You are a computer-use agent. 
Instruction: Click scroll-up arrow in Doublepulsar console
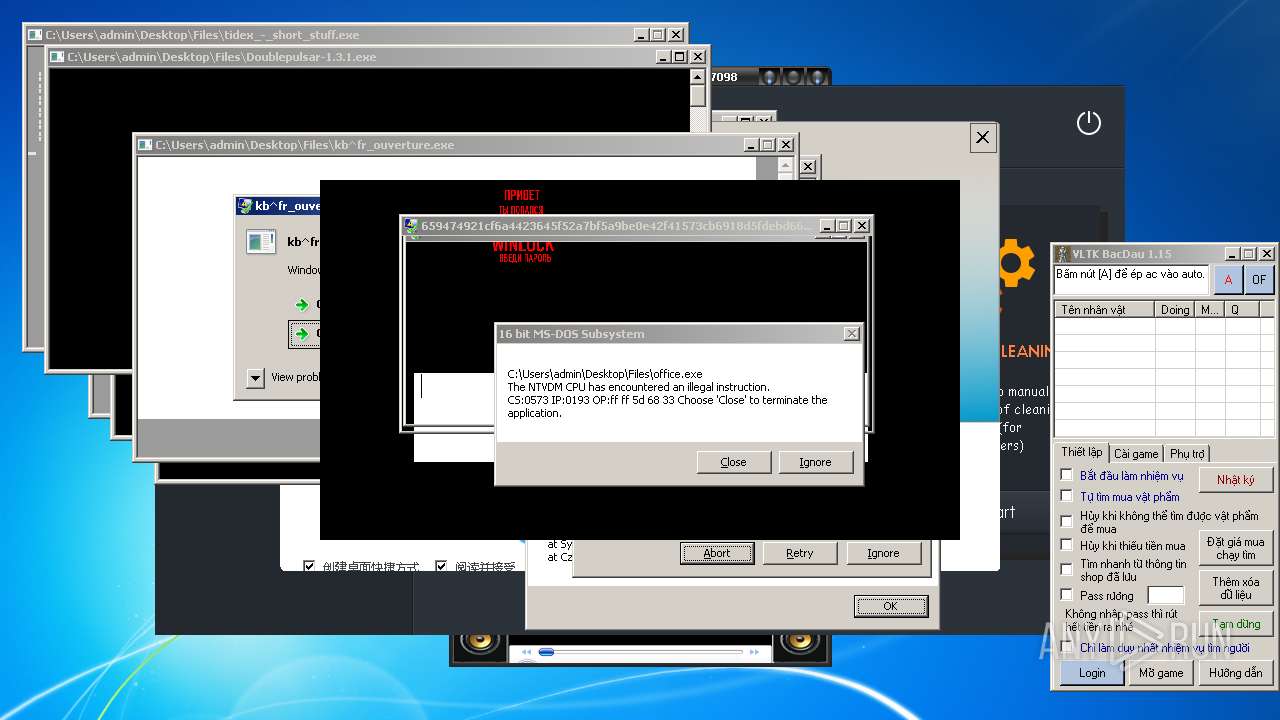click(698, 77)
